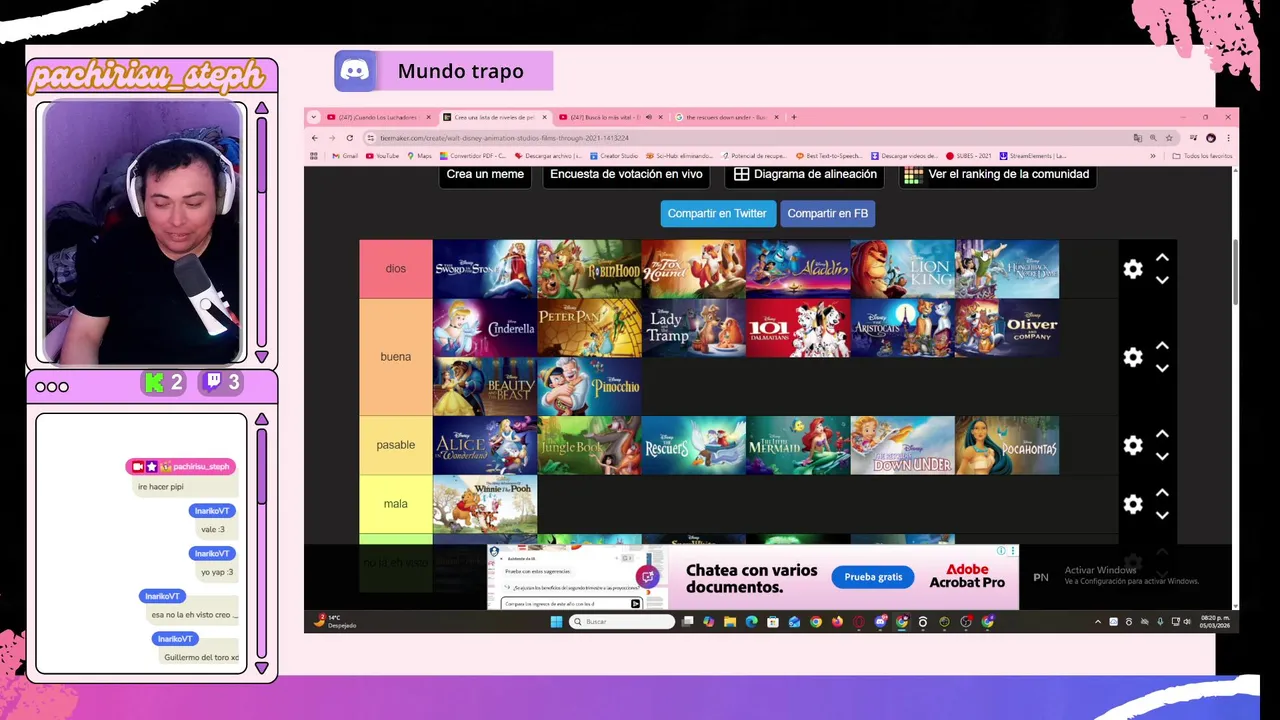
Task: View Ver el ranking de la comunidad
Action: [997, 175]
